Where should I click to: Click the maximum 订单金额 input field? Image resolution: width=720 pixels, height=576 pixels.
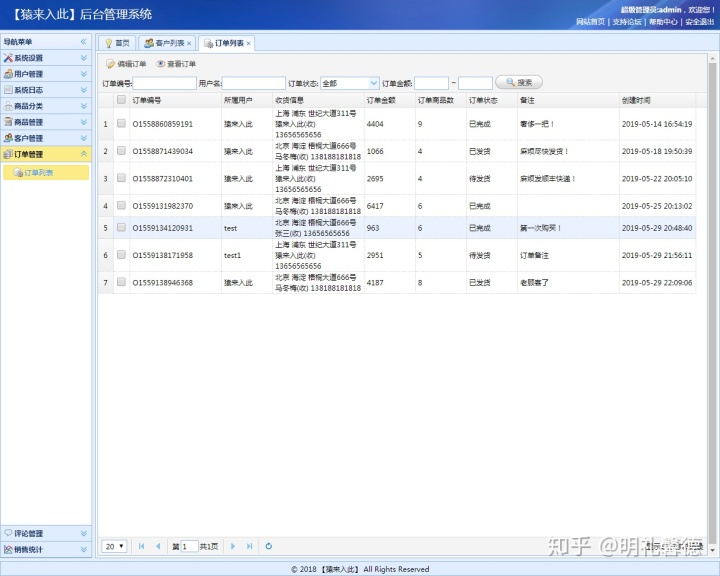475,83
